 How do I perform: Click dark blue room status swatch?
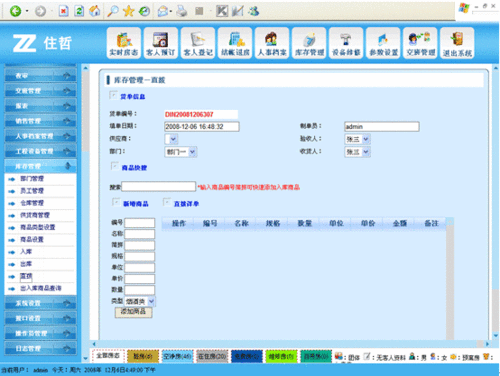[x=247, y=356]
